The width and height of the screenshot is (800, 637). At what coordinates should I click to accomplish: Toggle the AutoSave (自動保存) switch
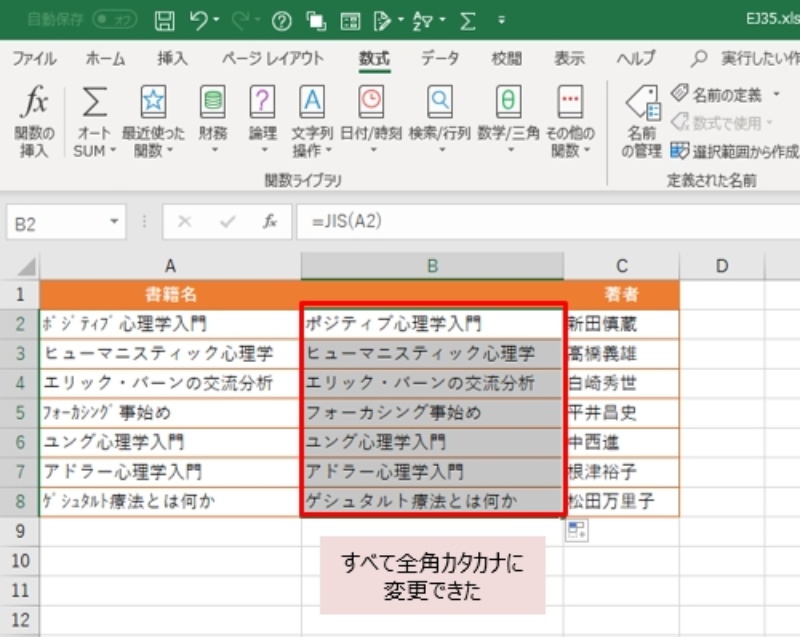(114, 19)
